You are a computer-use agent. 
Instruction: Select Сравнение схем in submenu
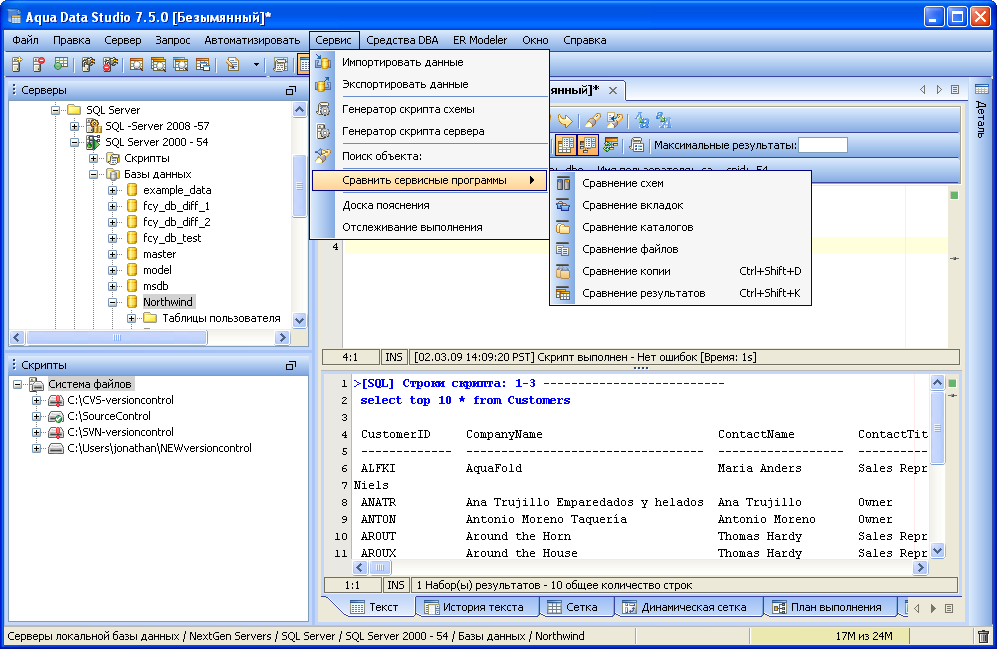(x=680, y=183)
